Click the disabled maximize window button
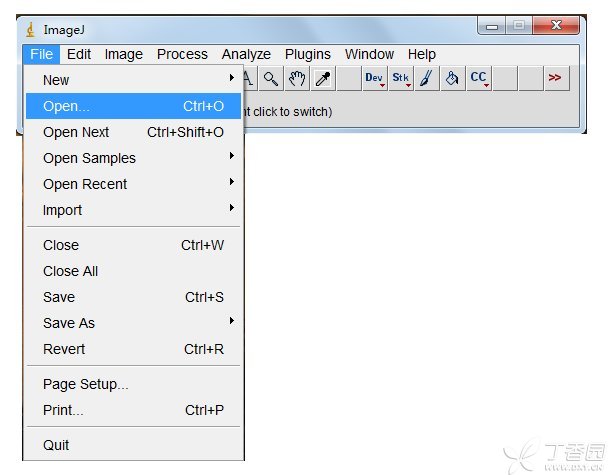Screen dimensions: 608x475 519,26
